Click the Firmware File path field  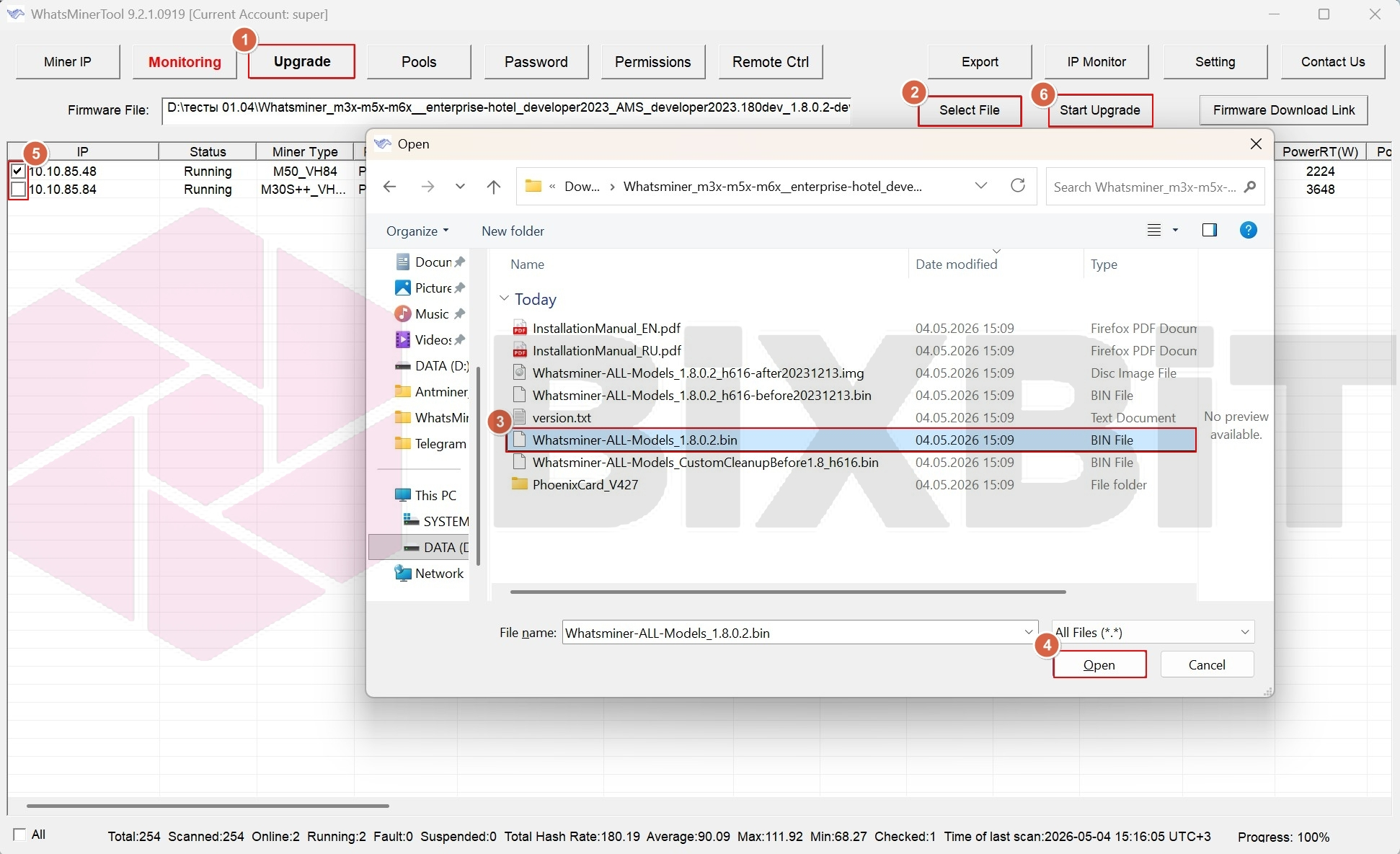[506, 110]
